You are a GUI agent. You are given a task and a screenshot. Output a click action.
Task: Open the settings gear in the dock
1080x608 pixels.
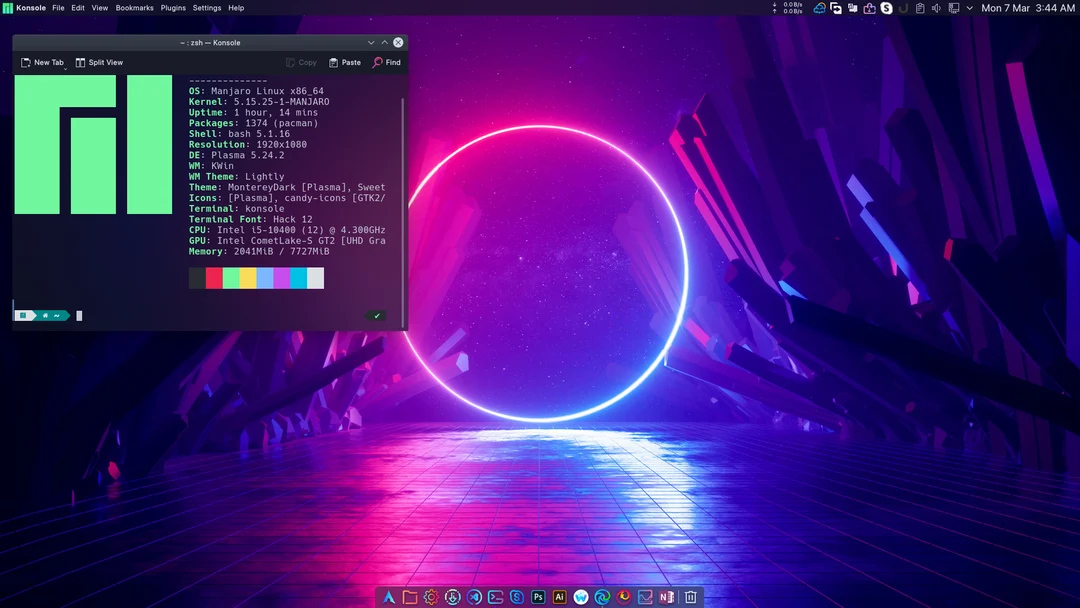tap(430, 596)
